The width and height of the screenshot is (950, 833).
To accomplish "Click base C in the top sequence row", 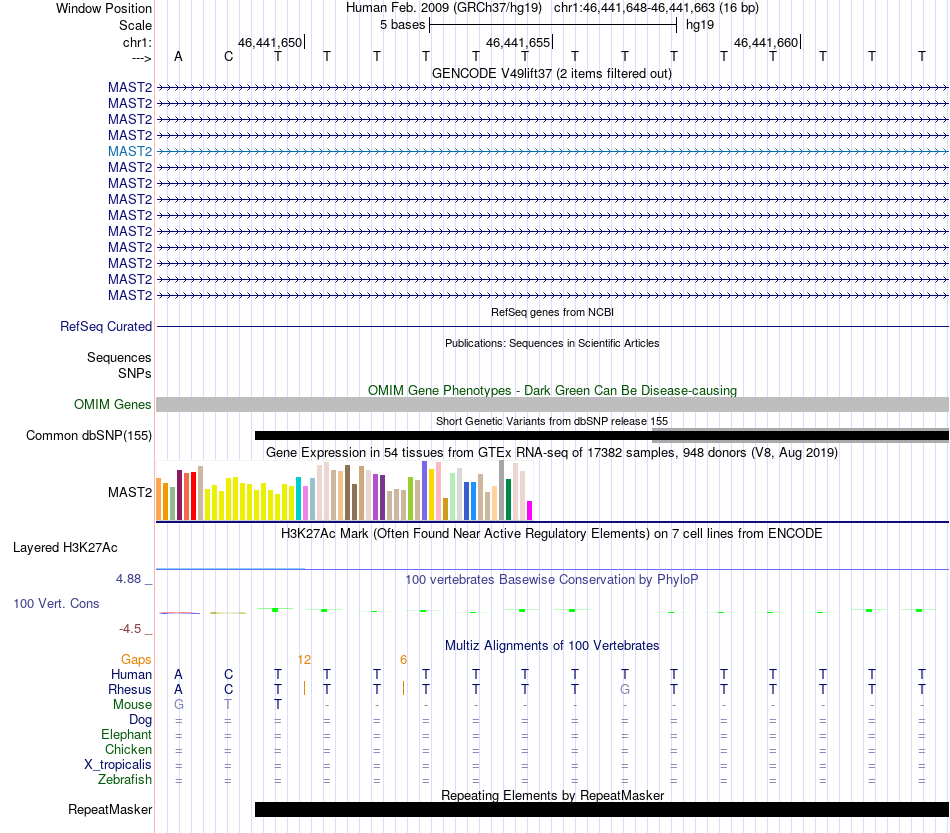I will pyautogui.click(x=228, y=56).
